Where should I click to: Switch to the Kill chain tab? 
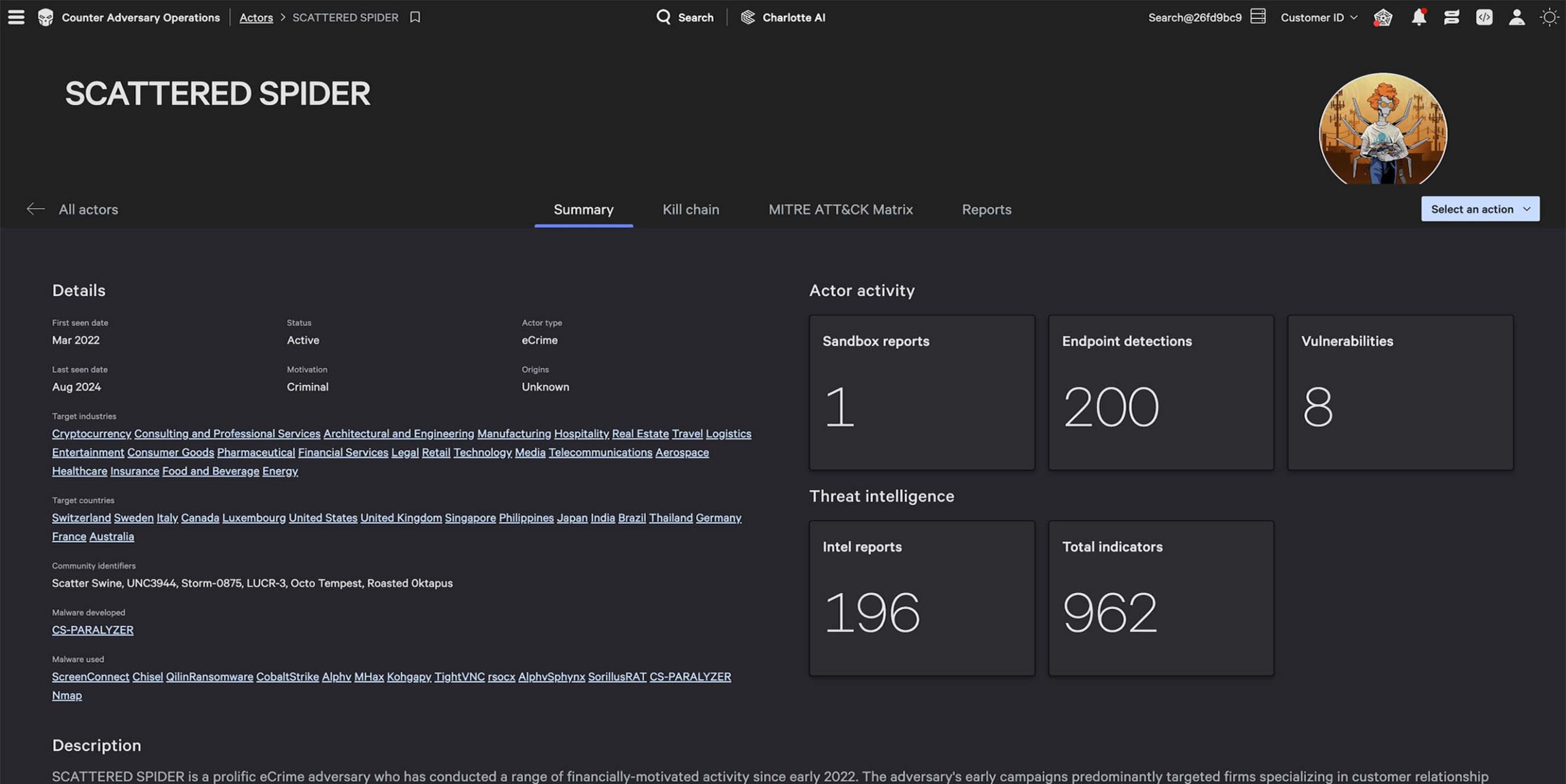[691, 209]
